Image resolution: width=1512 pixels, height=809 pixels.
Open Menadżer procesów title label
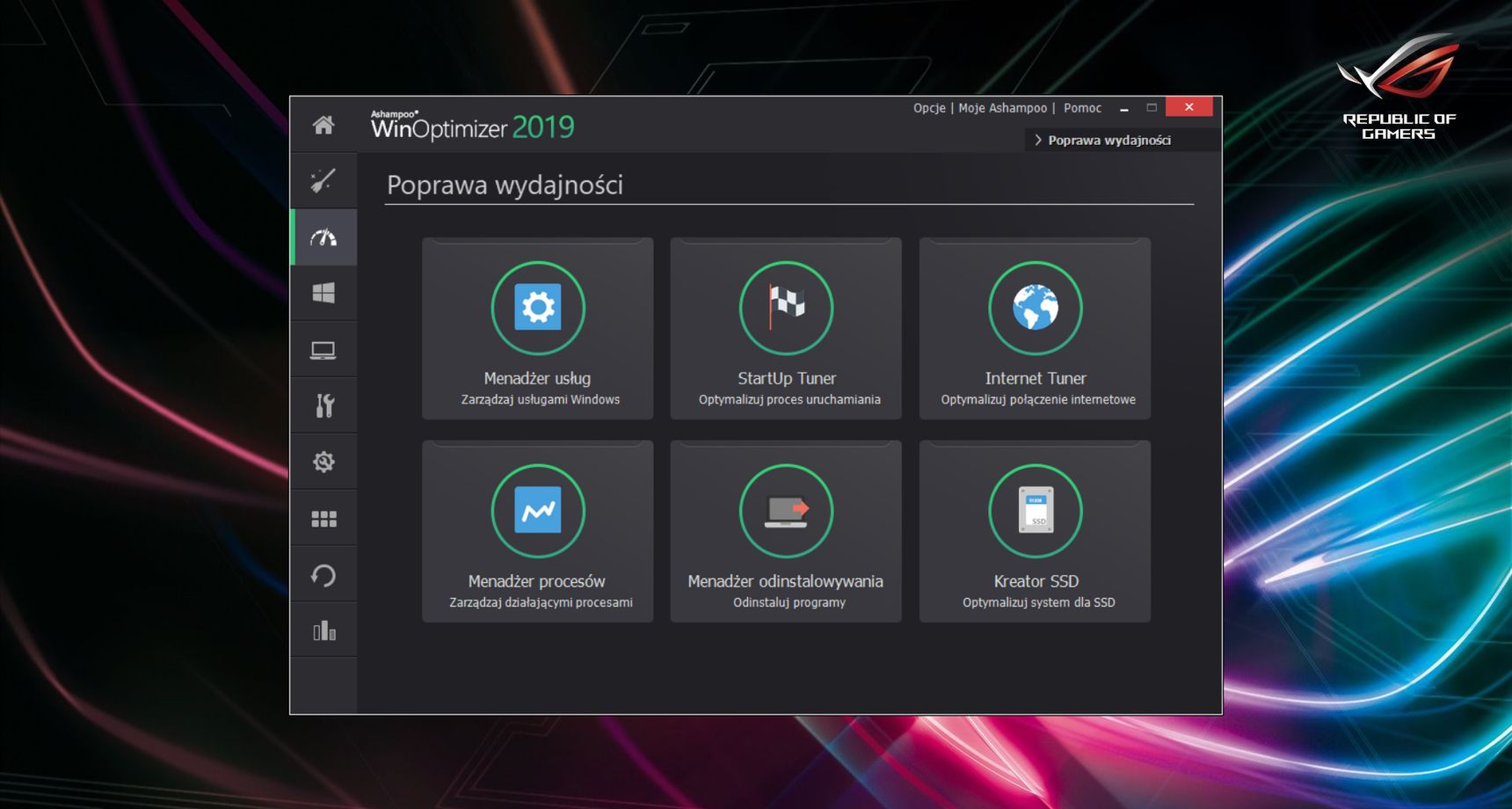click(536, 581)
